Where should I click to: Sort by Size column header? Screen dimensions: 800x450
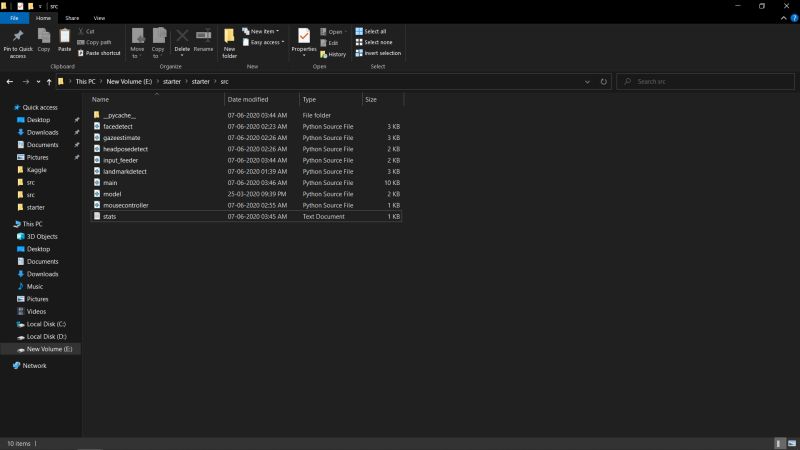click(383, 99)
